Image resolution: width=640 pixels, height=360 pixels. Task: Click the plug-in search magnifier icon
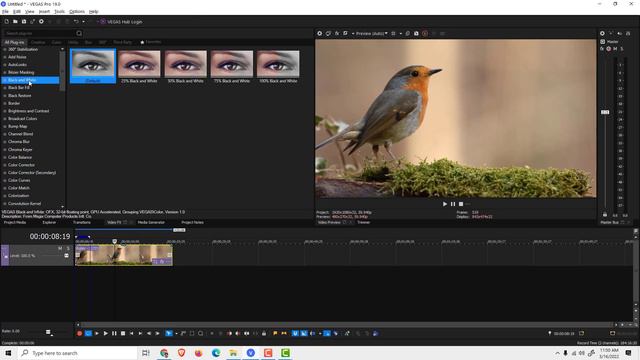79,33
